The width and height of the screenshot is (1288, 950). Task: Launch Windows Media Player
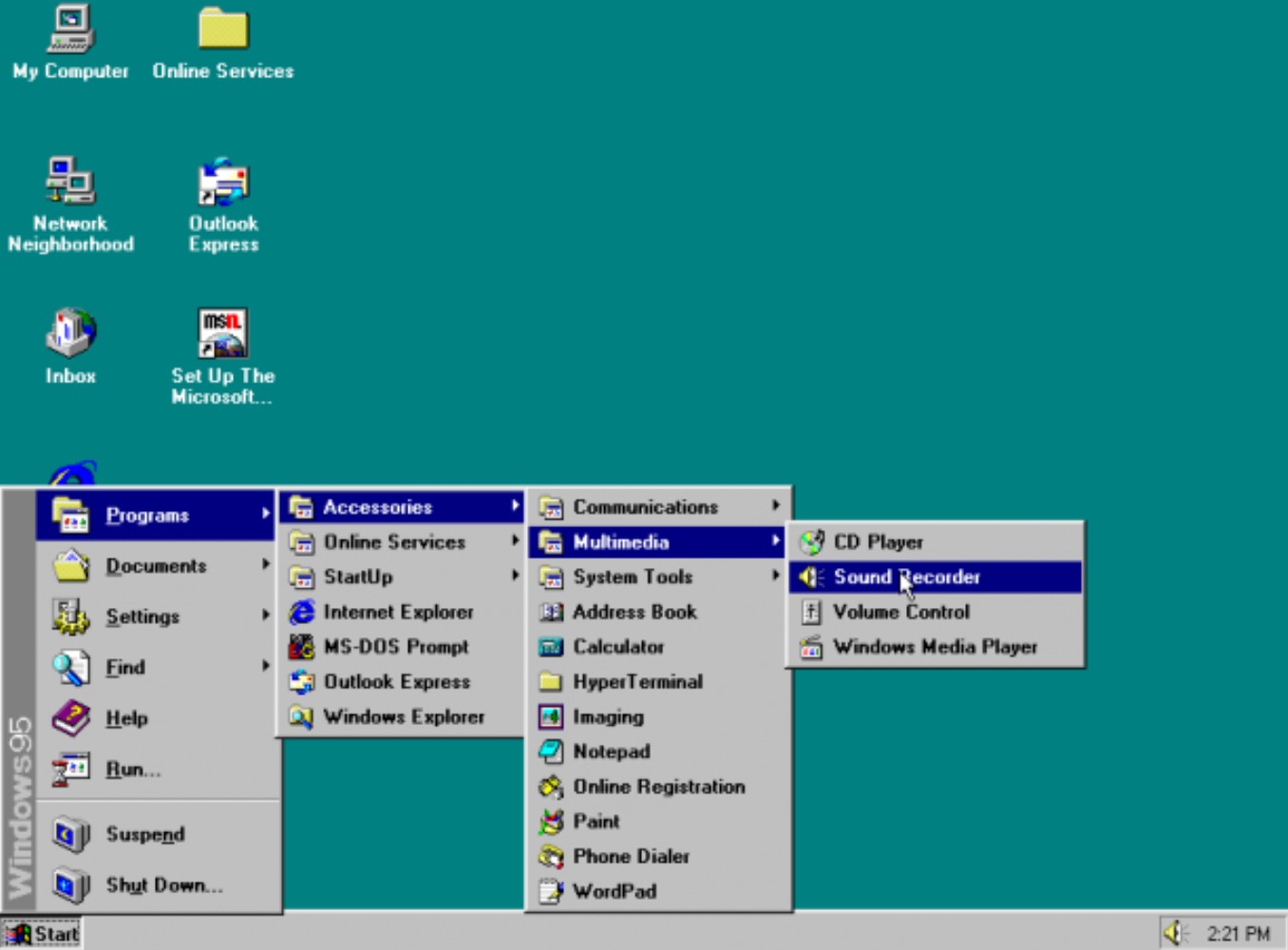click(934, 647)
